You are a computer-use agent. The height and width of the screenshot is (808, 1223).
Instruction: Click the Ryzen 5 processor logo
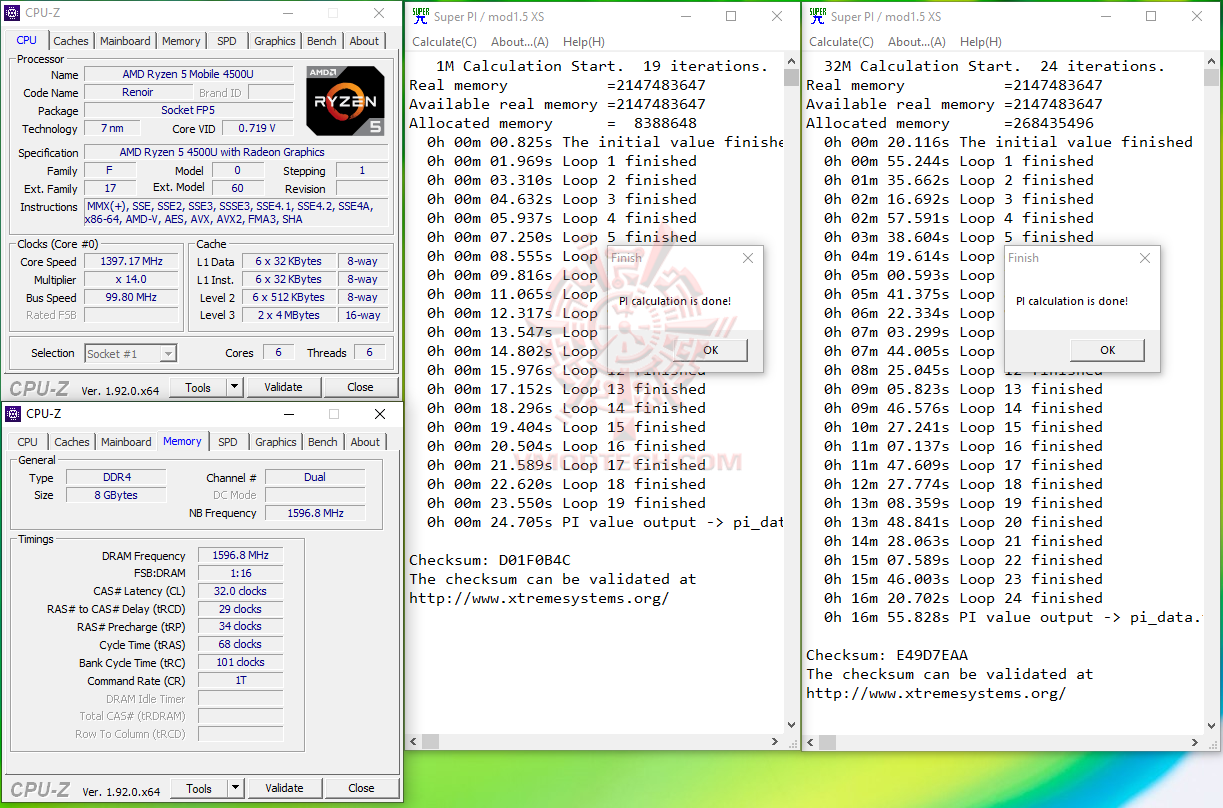pyautogui.click(x=345, y=101)
